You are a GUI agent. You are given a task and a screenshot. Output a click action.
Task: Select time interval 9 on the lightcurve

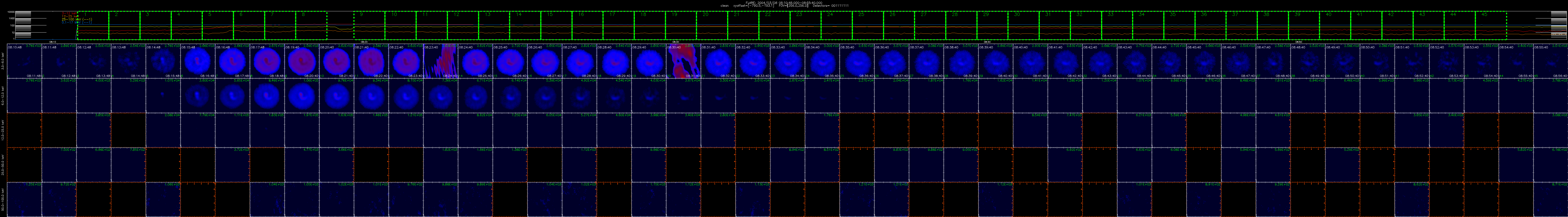(370, 26)
